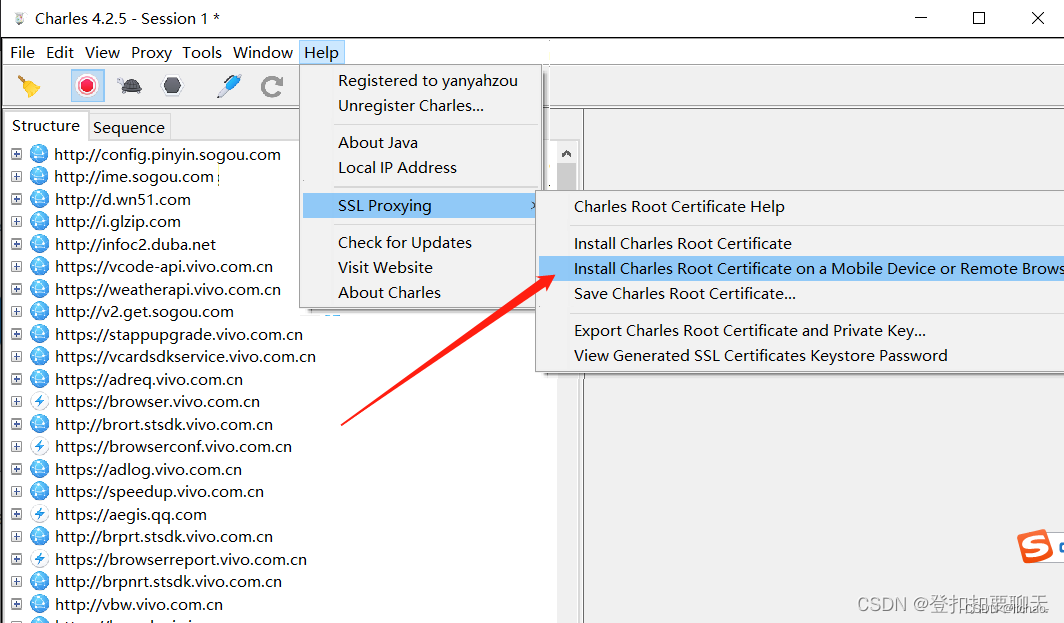This screenshot has width=1064, height=623.
Task: Open the SSL Proxying submenu
Action: click(421, 206)
